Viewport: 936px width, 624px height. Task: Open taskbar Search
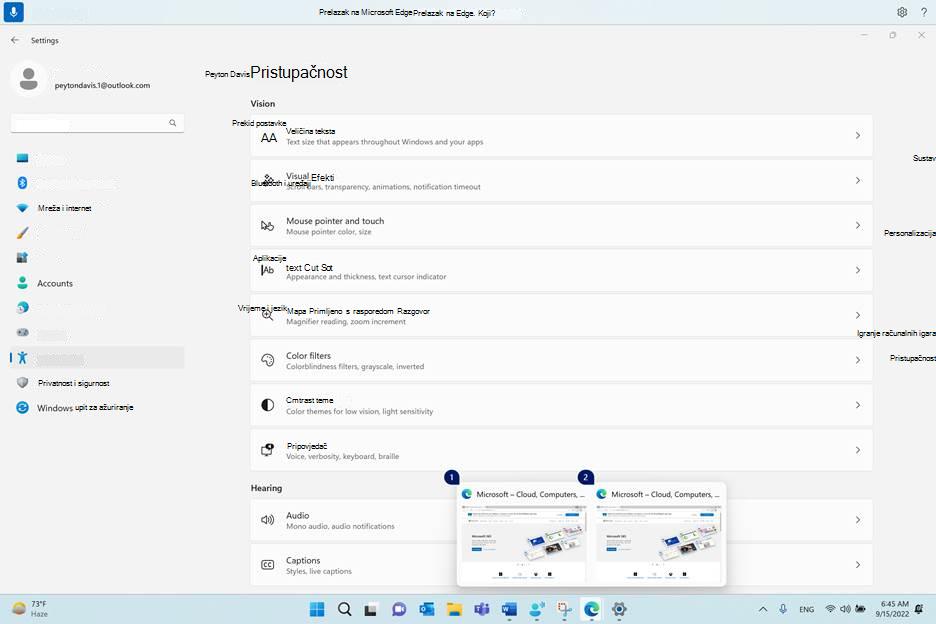coord(344,609)
